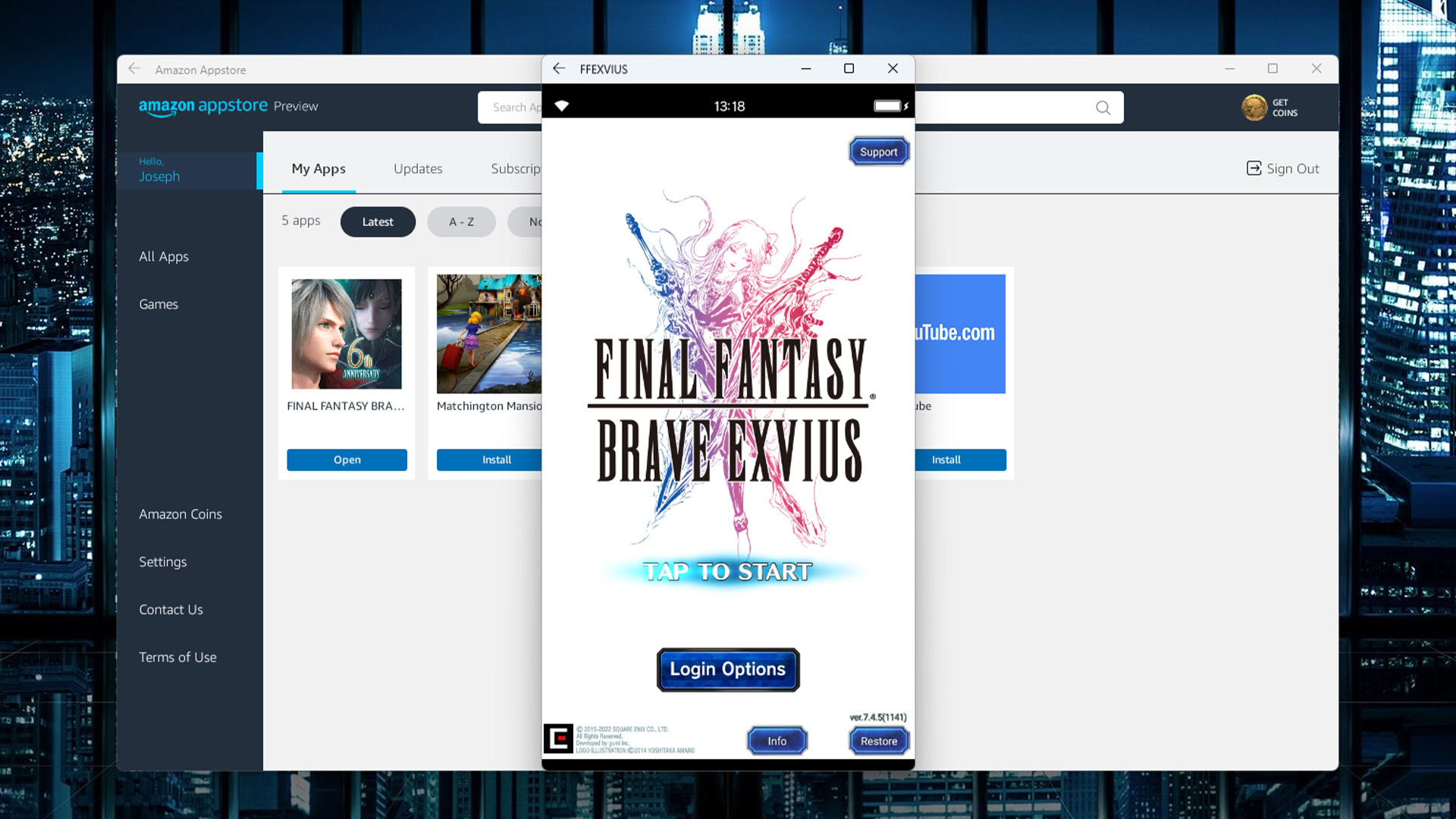Click the Restore button in game launcher

878,741
